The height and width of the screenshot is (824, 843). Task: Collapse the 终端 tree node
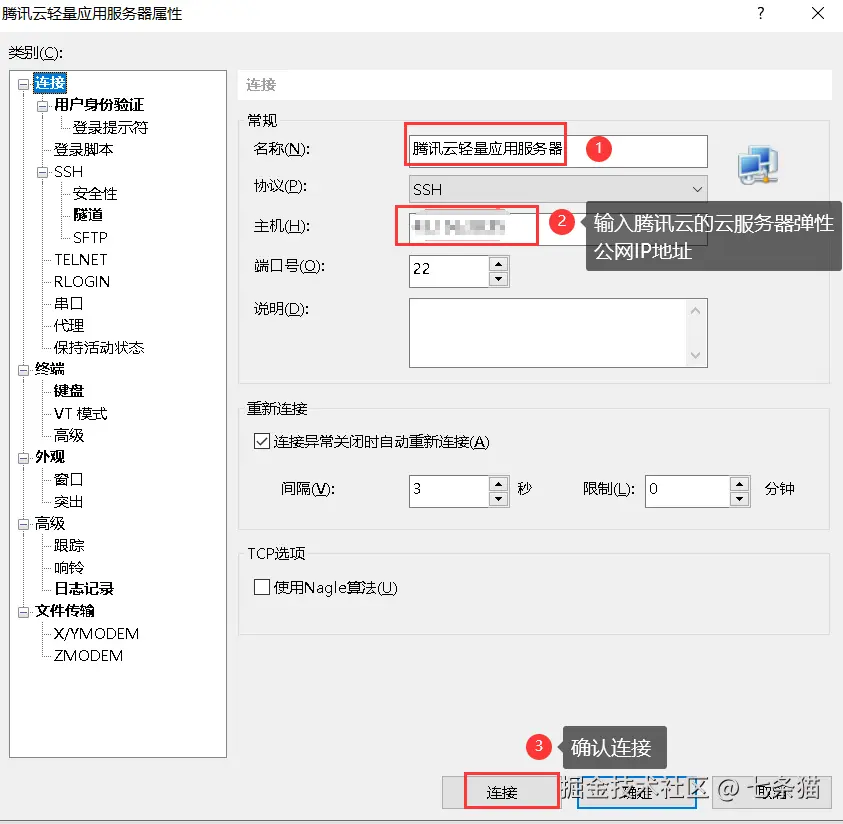pos(23,370)
